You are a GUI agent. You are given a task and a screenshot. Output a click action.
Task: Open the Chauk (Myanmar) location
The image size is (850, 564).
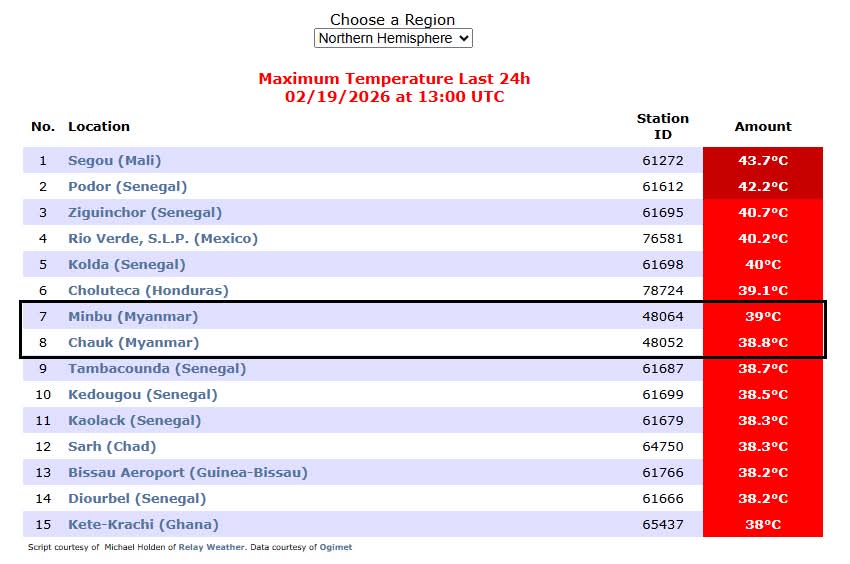coord(133,342)
